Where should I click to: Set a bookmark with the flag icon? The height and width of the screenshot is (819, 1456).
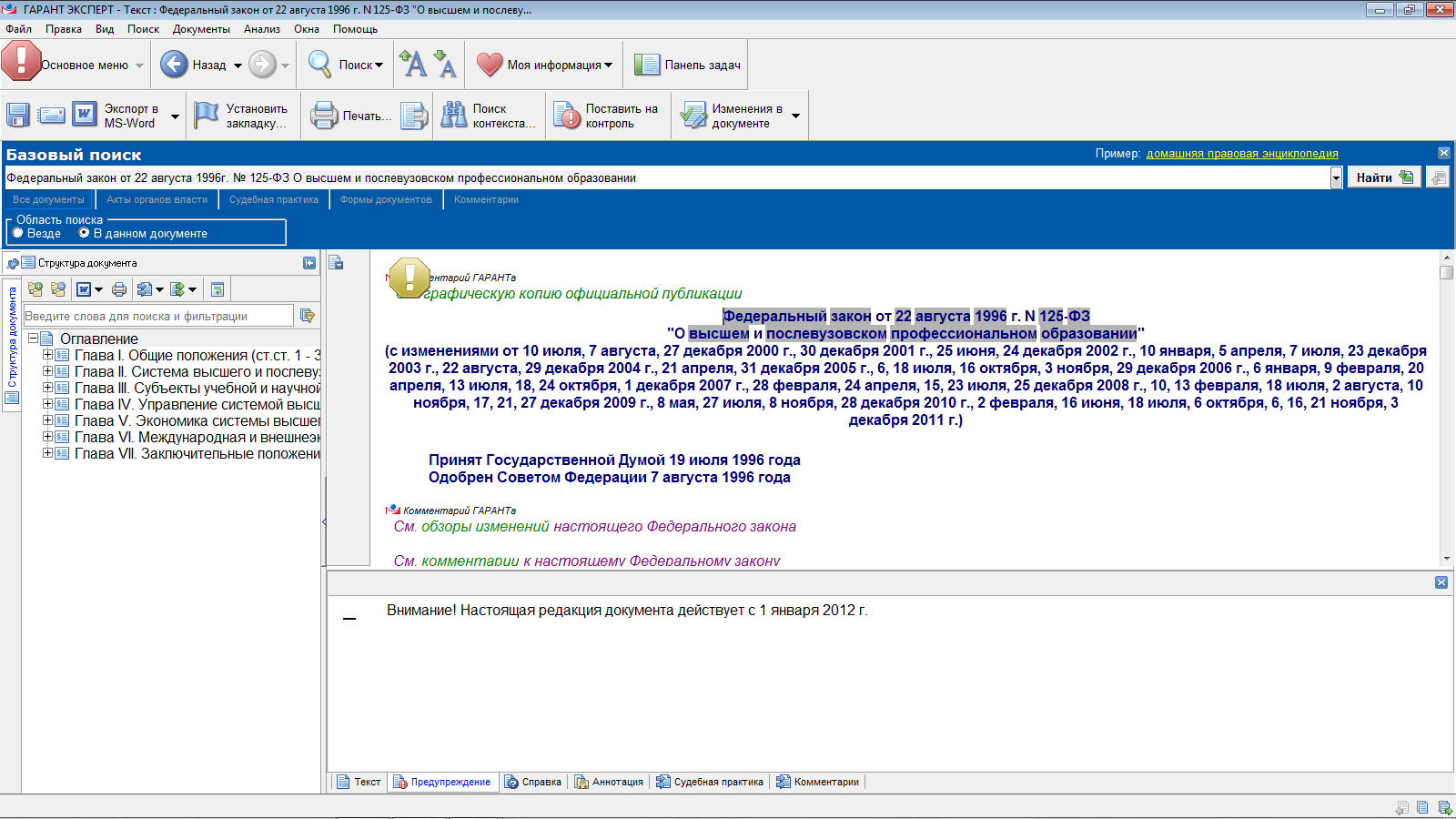207,115
